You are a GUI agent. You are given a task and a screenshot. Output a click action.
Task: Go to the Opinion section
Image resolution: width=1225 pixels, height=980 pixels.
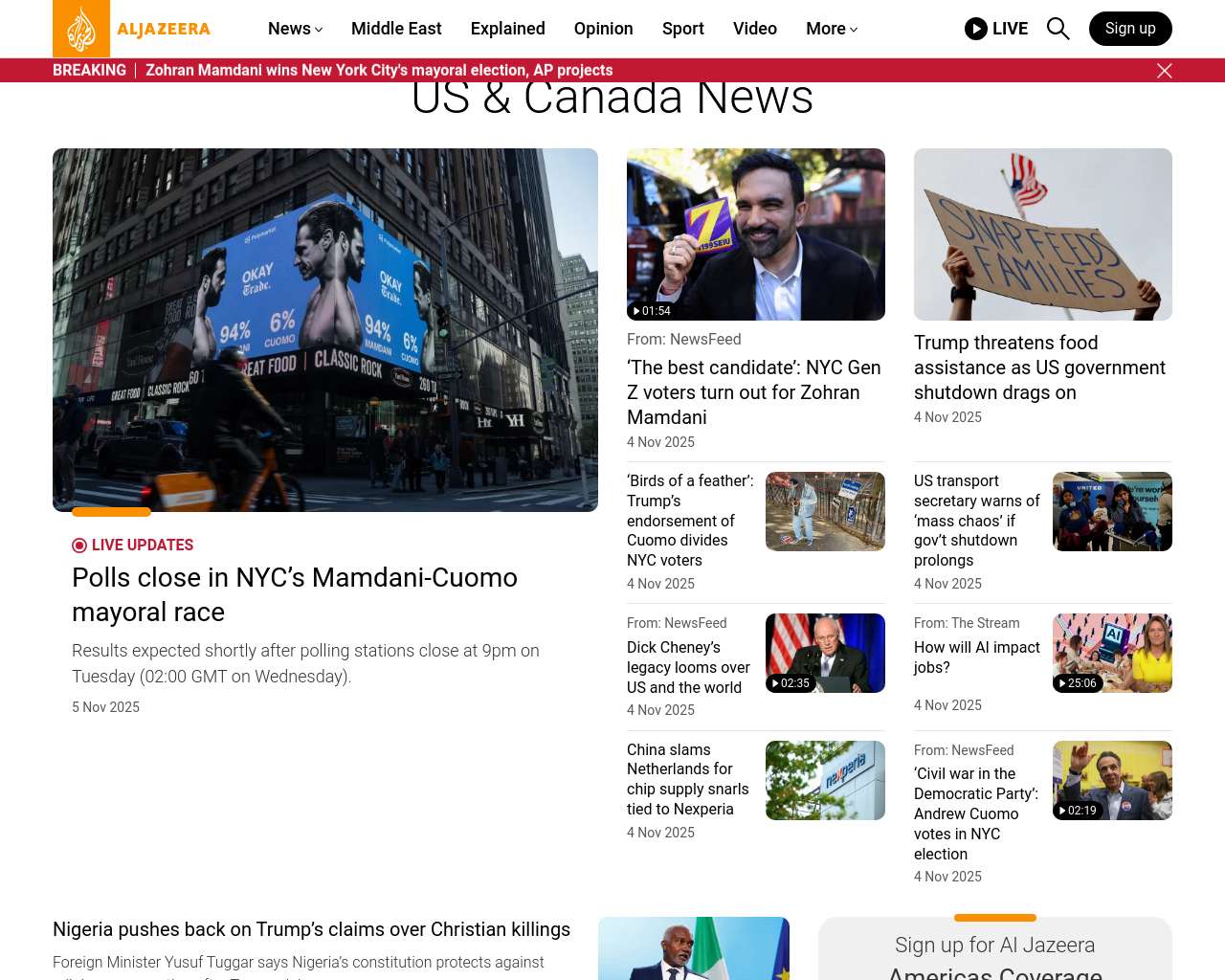[x=603, y=29]
